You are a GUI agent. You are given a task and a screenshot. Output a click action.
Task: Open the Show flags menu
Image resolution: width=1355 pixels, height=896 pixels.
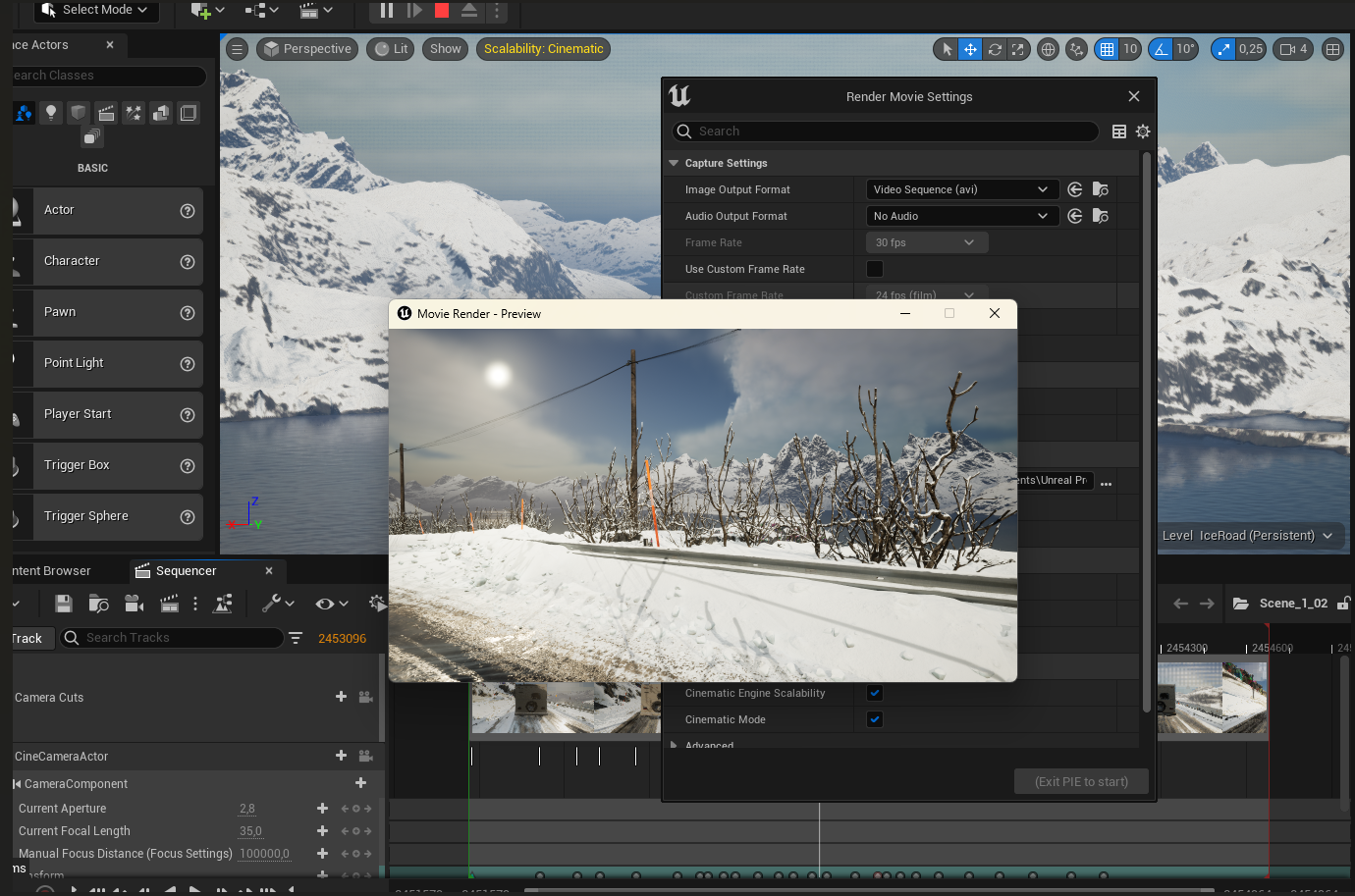(x=445, y=49)
